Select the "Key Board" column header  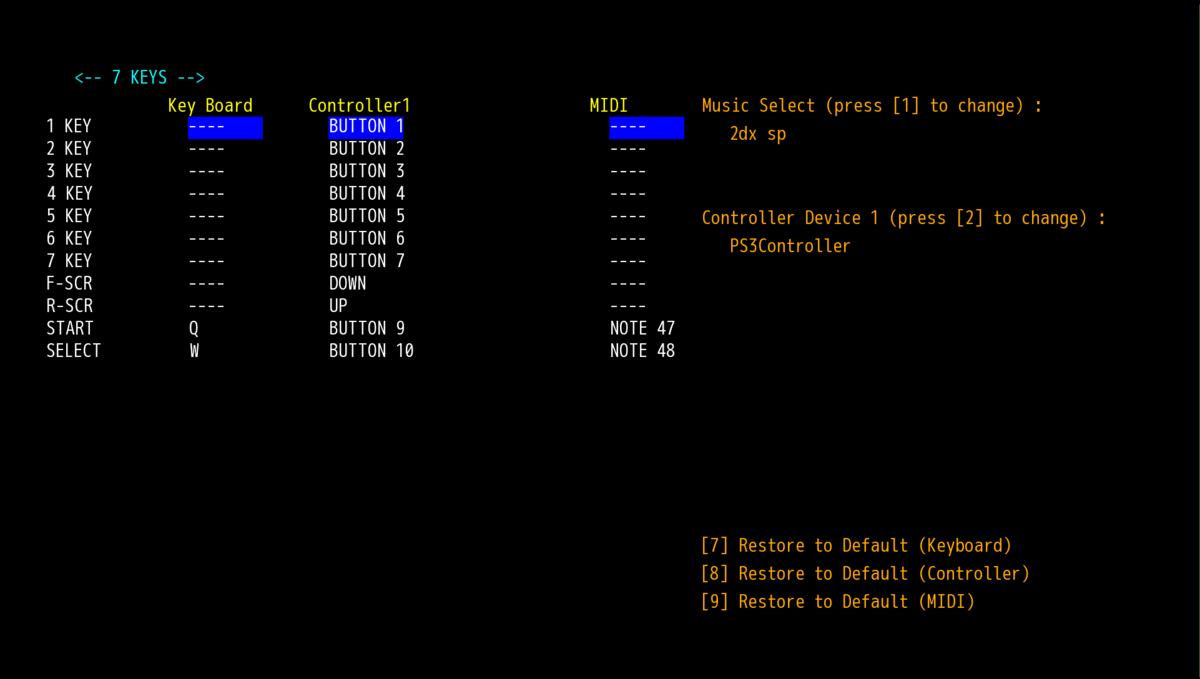[210, 106]
